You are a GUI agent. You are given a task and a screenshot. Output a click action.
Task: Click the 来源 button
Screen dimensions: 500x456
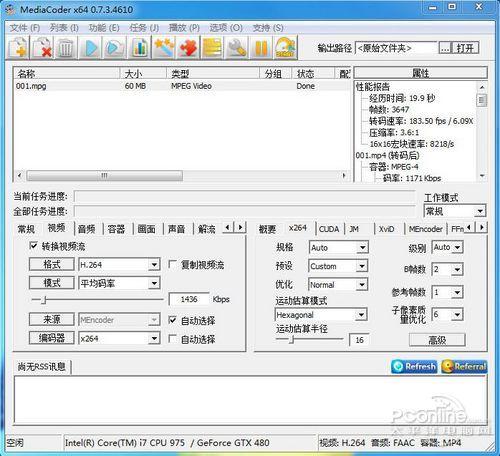click(x=52, y=319)
